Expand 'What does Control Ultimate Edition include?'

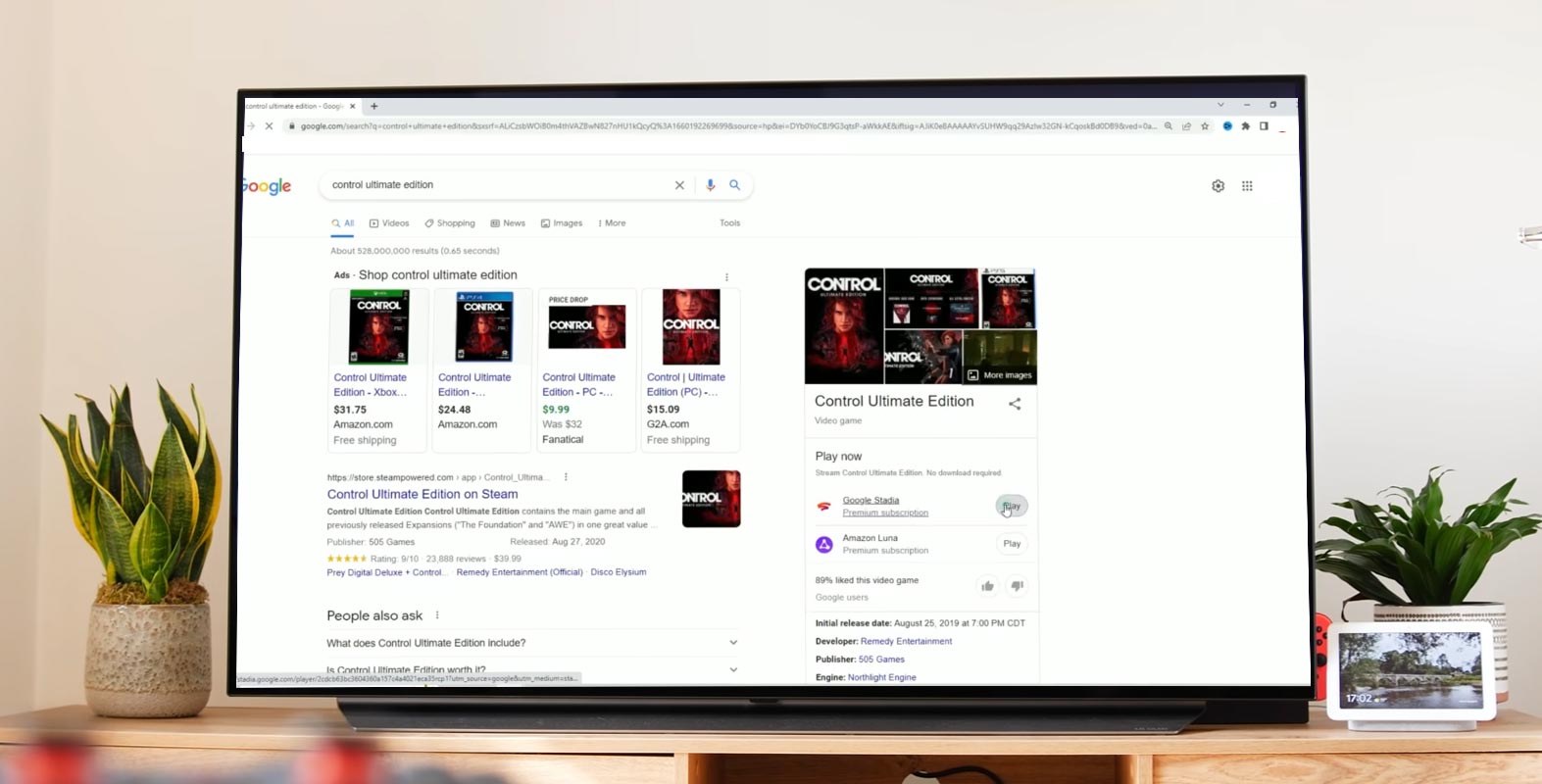[x=733, y=643]
